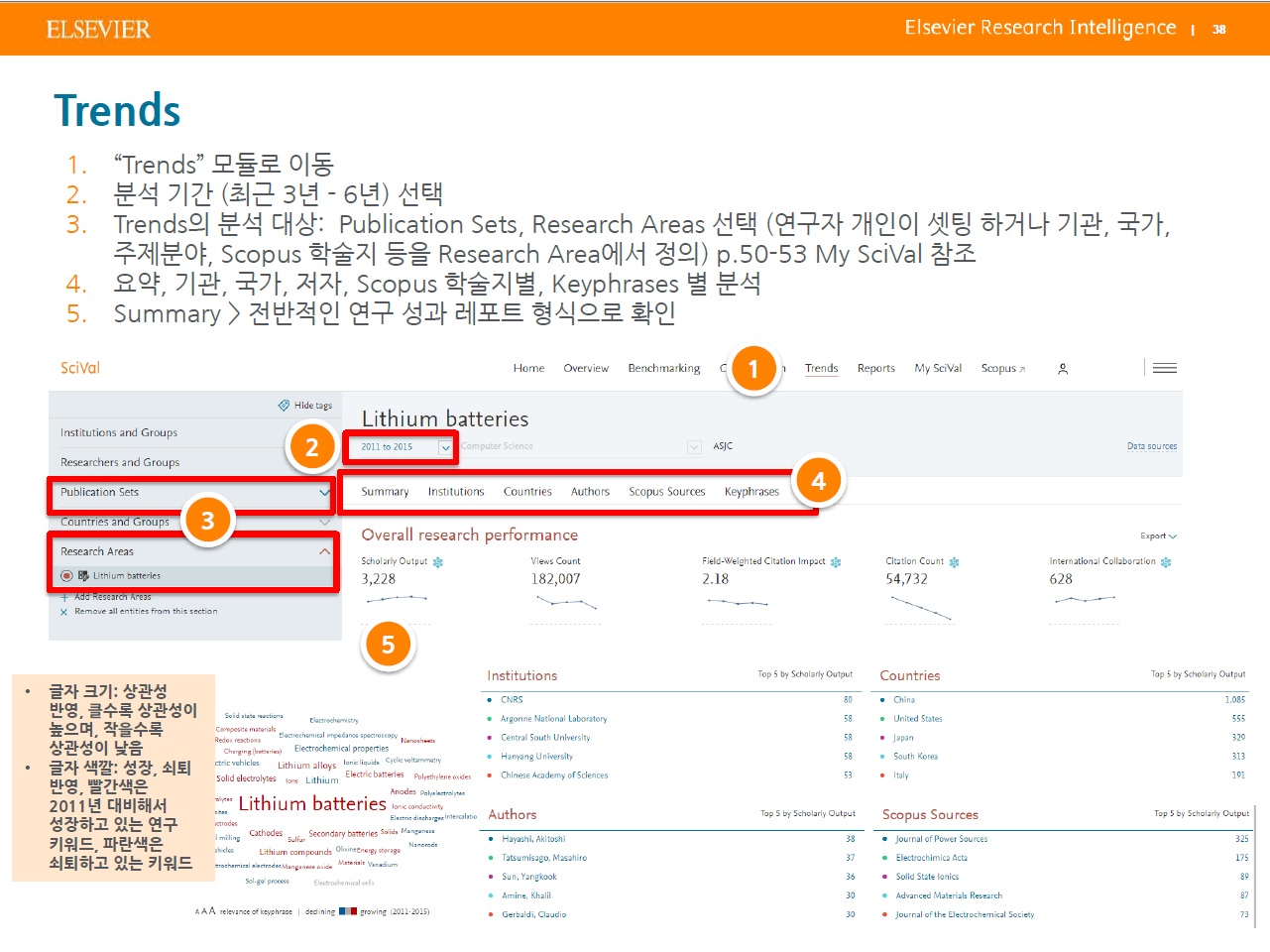Click the declining-growing color legend

pos(348,911)
